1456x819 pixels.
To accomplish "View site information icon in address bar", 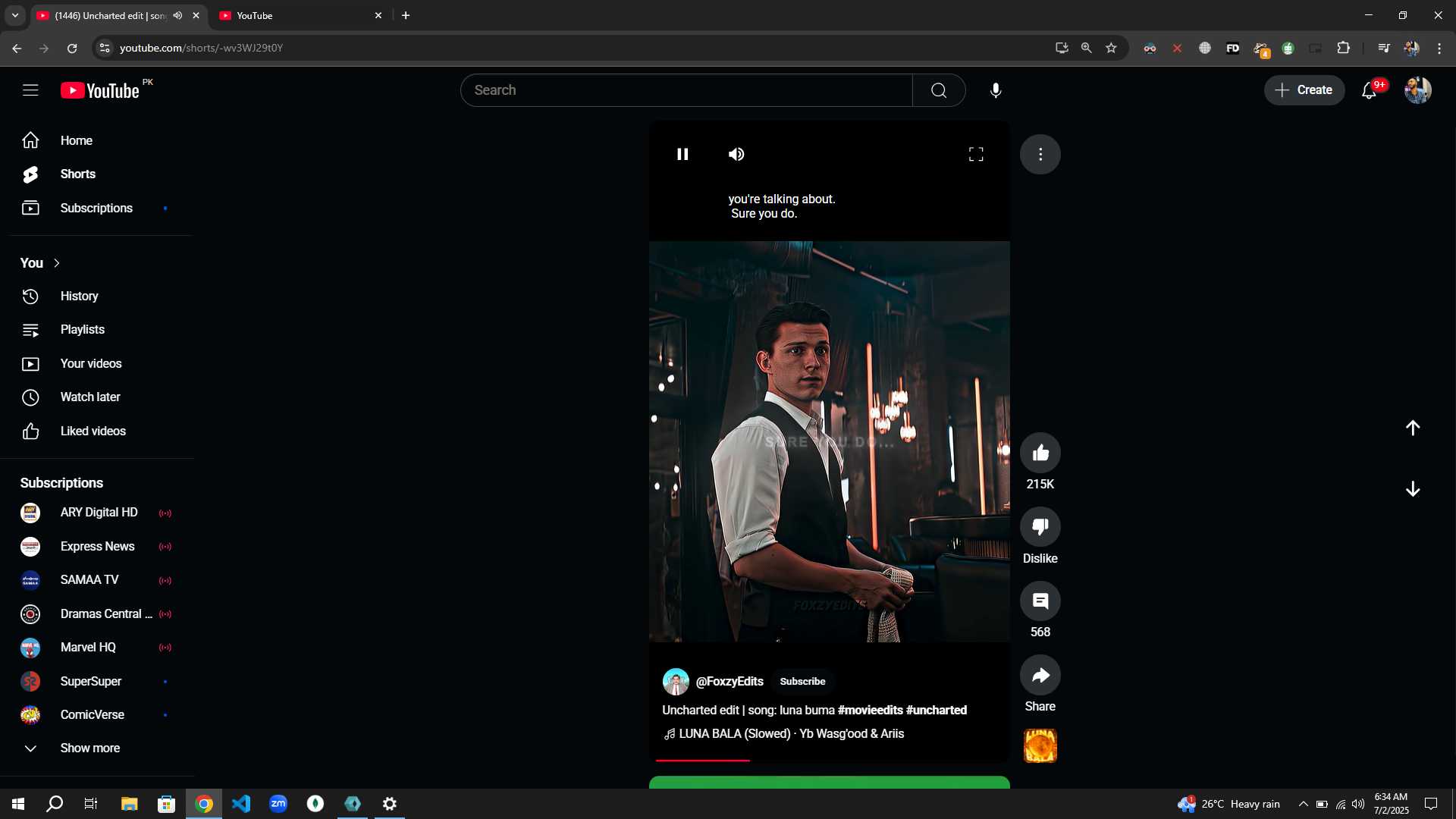I will pos(105,48).
